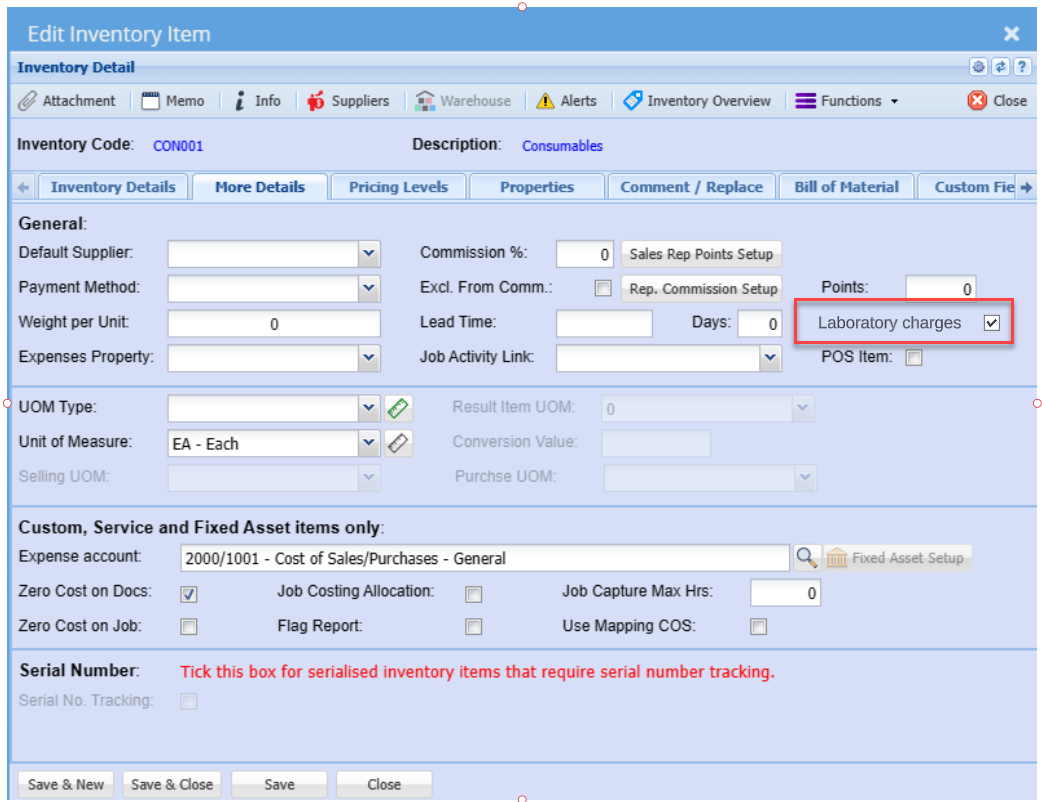Click the Memo toolbar icon
This screenshot has width=1042, height=802.
click(x=151, y=101)
